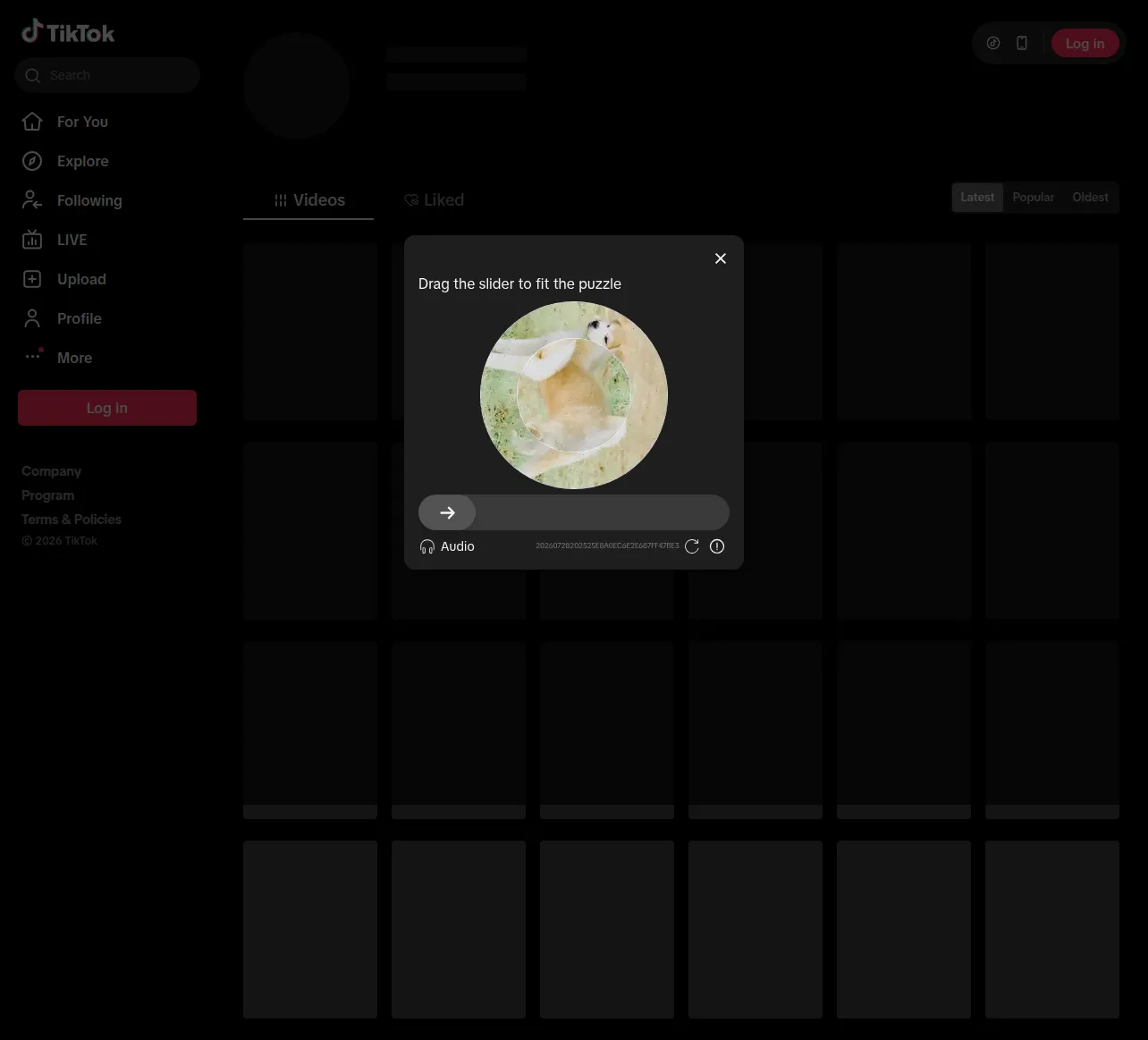This screenshot has width=1148, height=1040.
Task: Click the captcha report problem icon
Action: (717, 546)
